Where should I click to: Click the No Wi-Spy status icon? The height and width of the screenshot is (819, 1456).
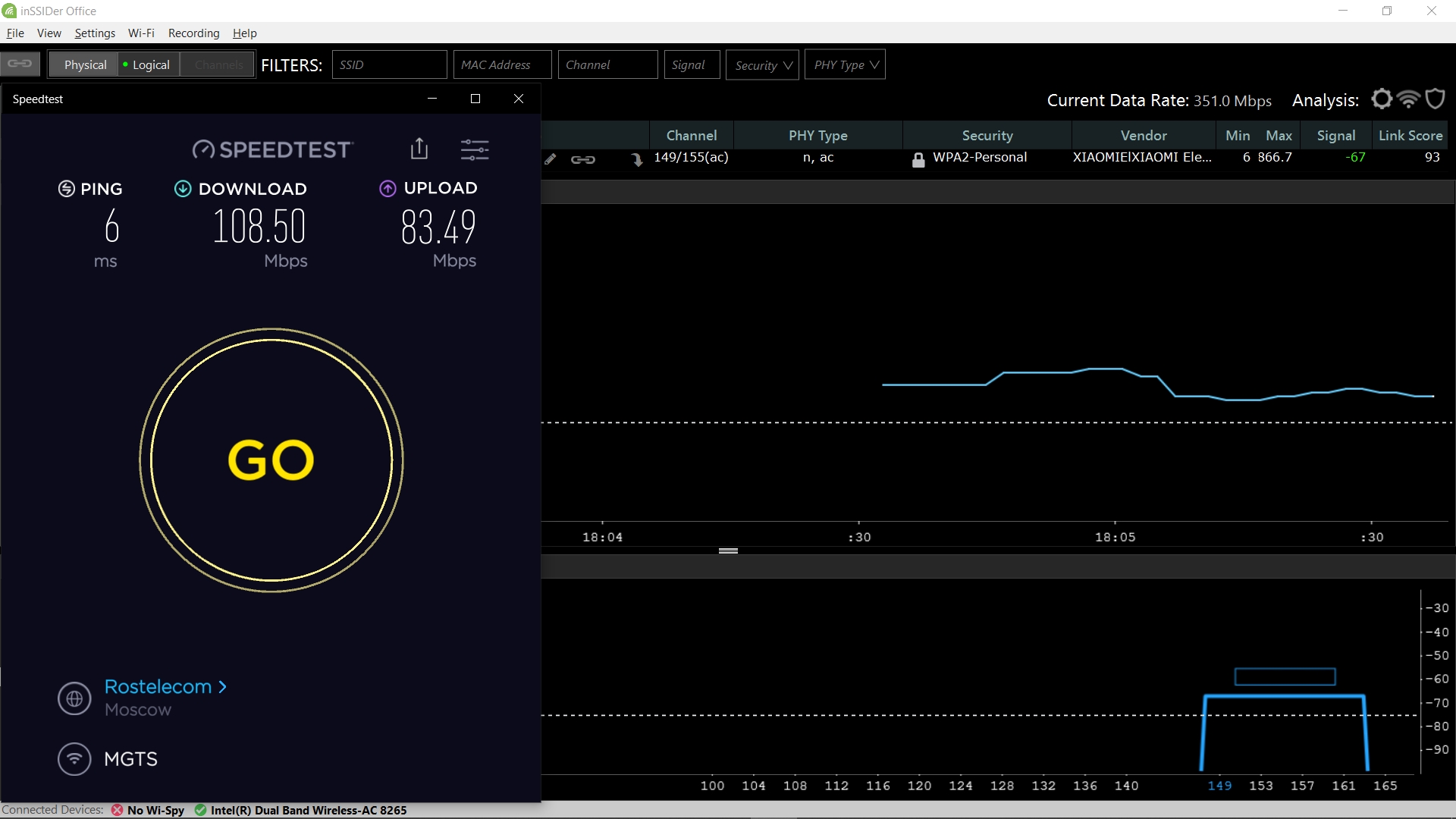click(117, 810)
